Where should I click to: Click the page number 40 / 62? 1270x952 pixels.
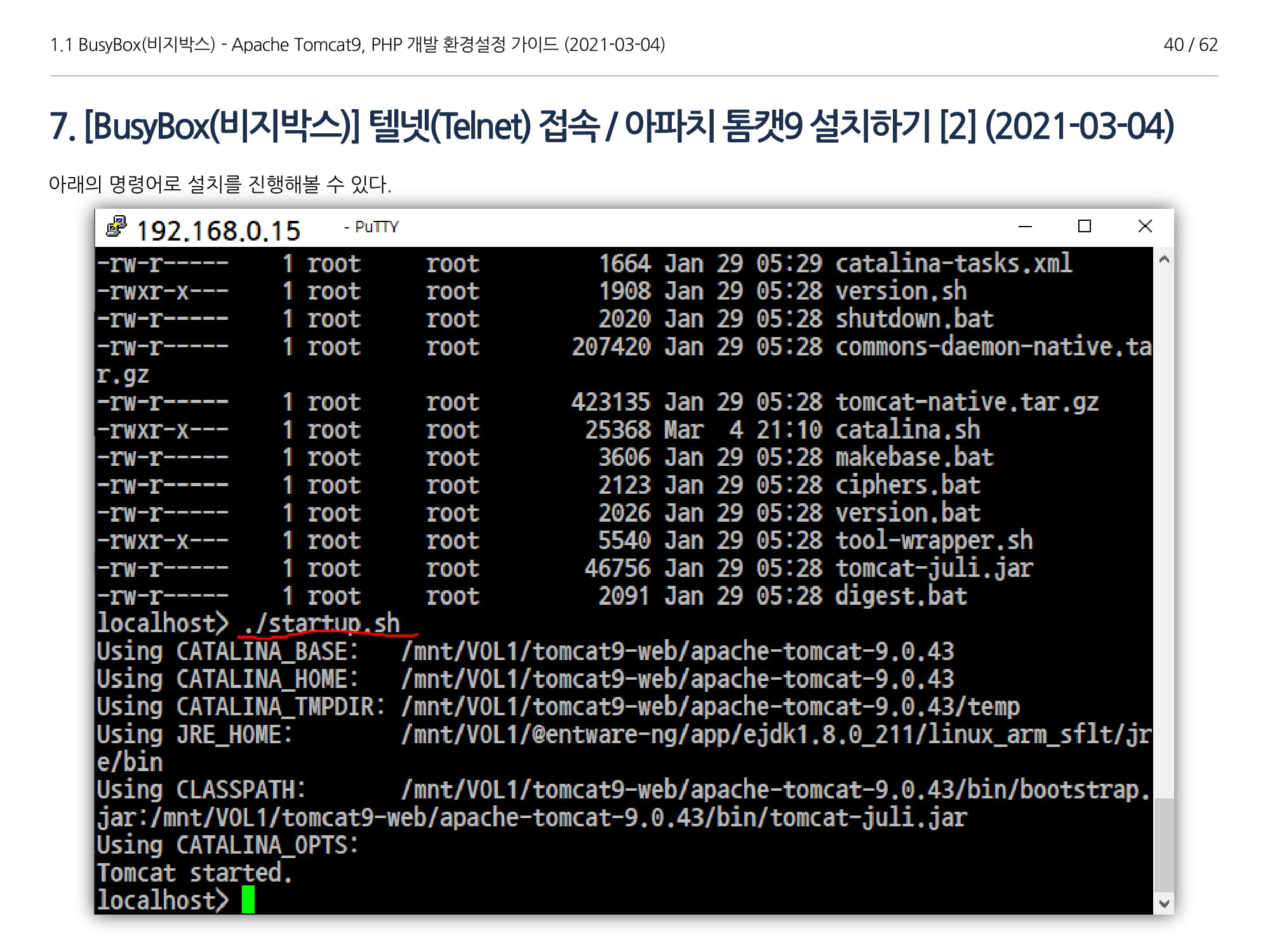coord(1190,45)
